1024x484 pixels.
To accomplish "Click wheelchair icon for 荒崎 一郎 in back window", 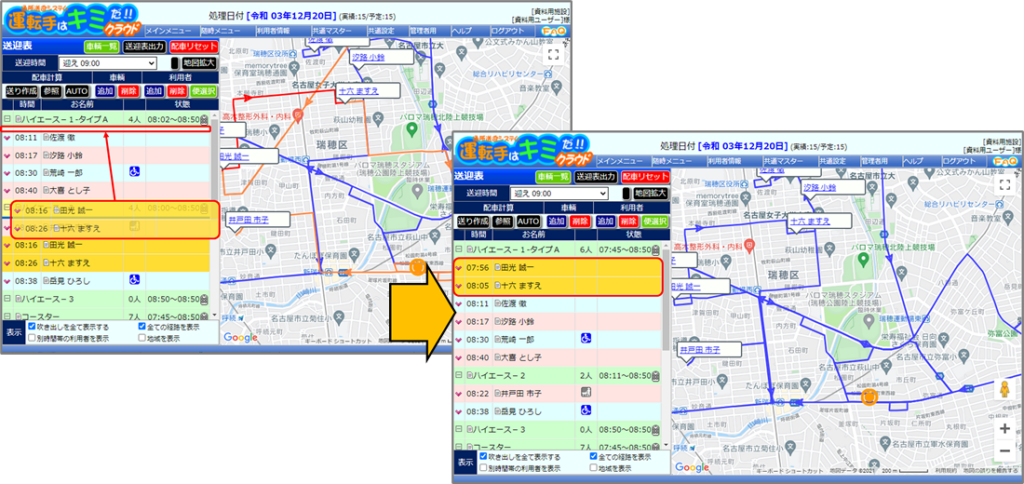I will pyautogui.click(x=134, y=172).
